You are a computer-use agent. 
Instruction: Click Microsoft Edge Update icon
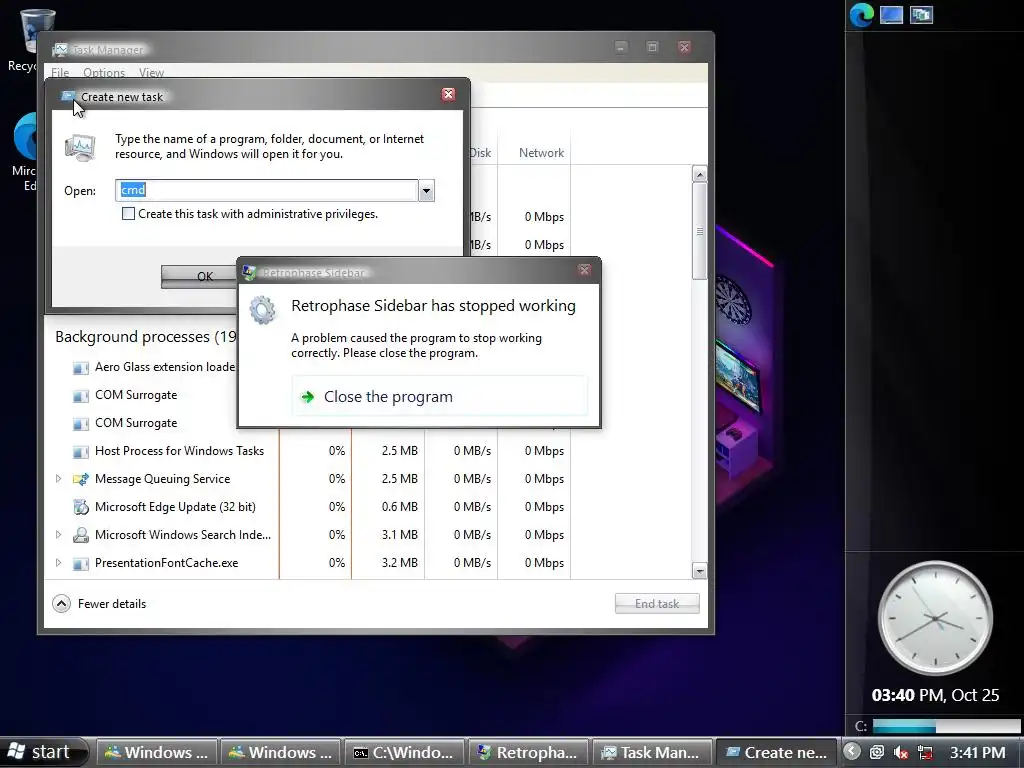pyautogui.click(x=80, y=507)
